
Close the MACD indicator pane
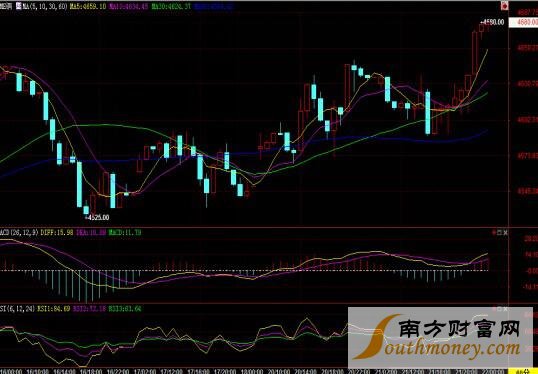pos(505,232)
